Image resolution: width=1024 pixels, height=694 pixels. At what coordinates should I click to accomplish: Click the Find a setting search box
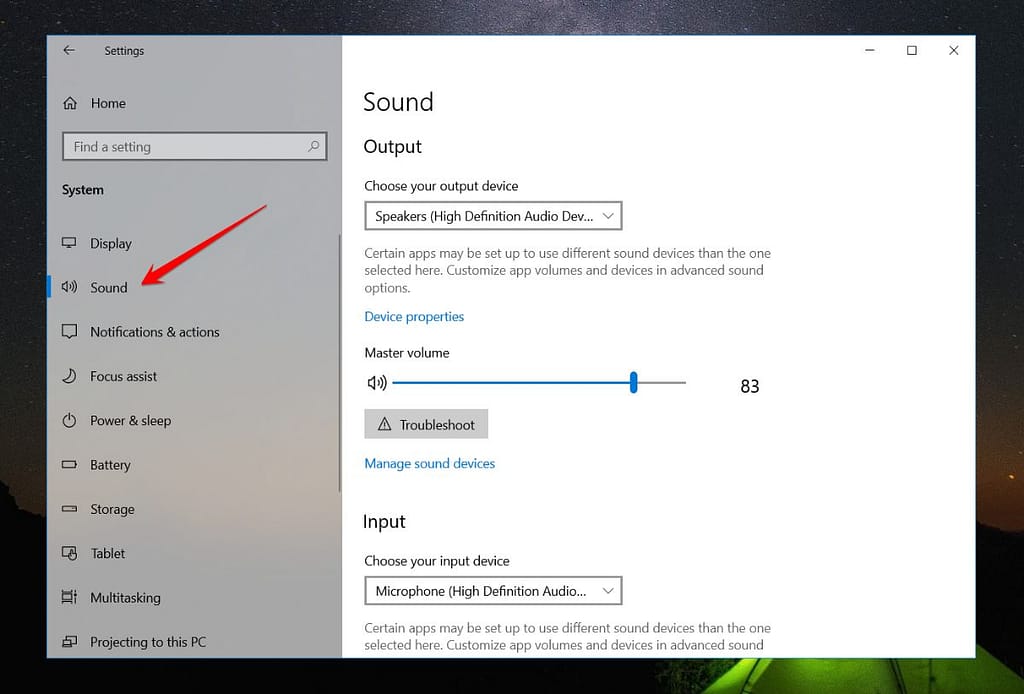tap(195, 146)
